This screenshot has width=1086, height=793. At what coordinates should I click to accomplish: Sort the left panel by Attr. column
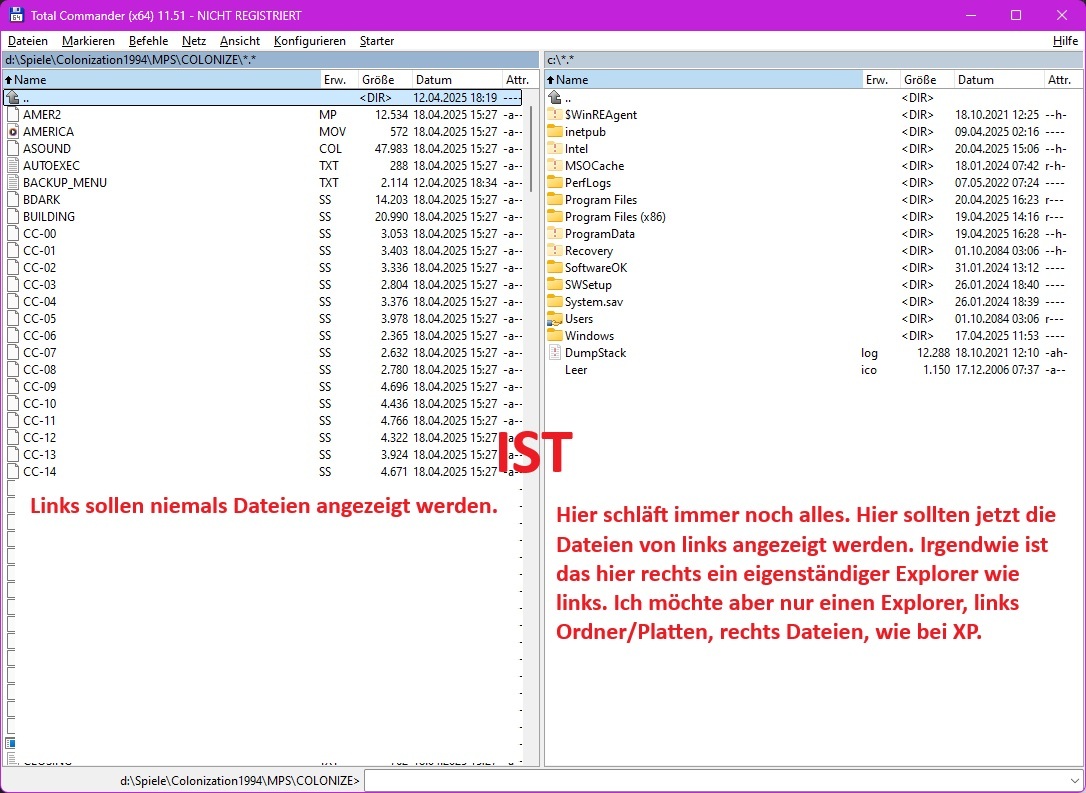pos(521,80)
